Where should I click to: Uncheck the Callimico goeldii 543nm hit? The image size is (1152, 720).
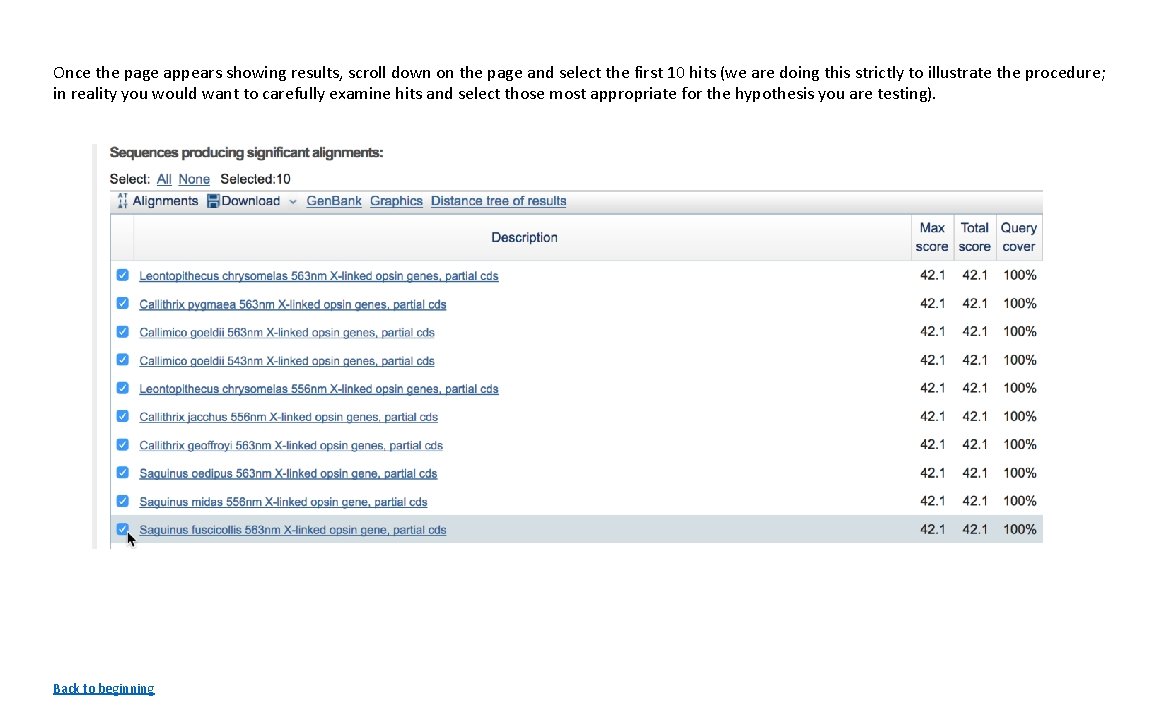point(122,360)
